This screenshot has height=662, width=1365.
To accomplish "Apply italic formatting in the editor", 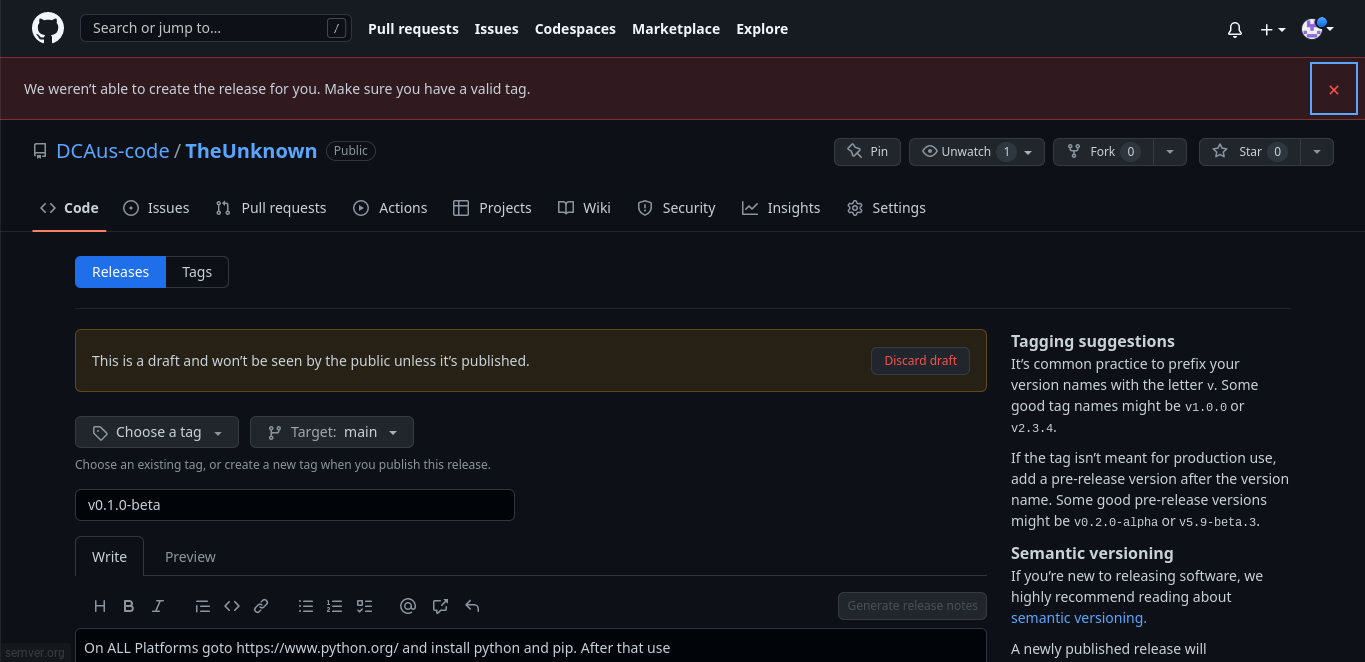I will tap(158, 606).
